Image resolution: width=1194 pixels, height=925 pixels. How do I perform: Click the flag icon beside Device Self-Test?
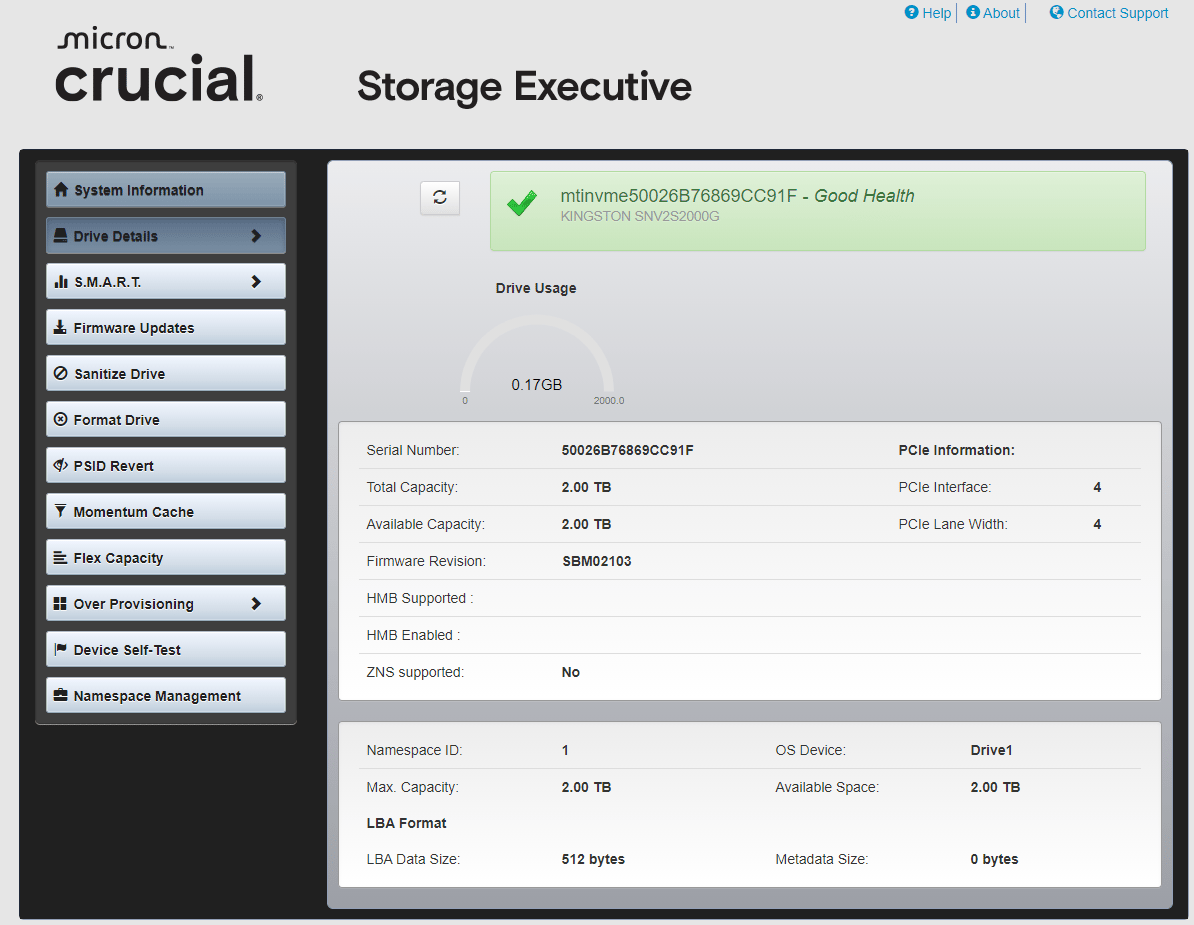[61, 649]
